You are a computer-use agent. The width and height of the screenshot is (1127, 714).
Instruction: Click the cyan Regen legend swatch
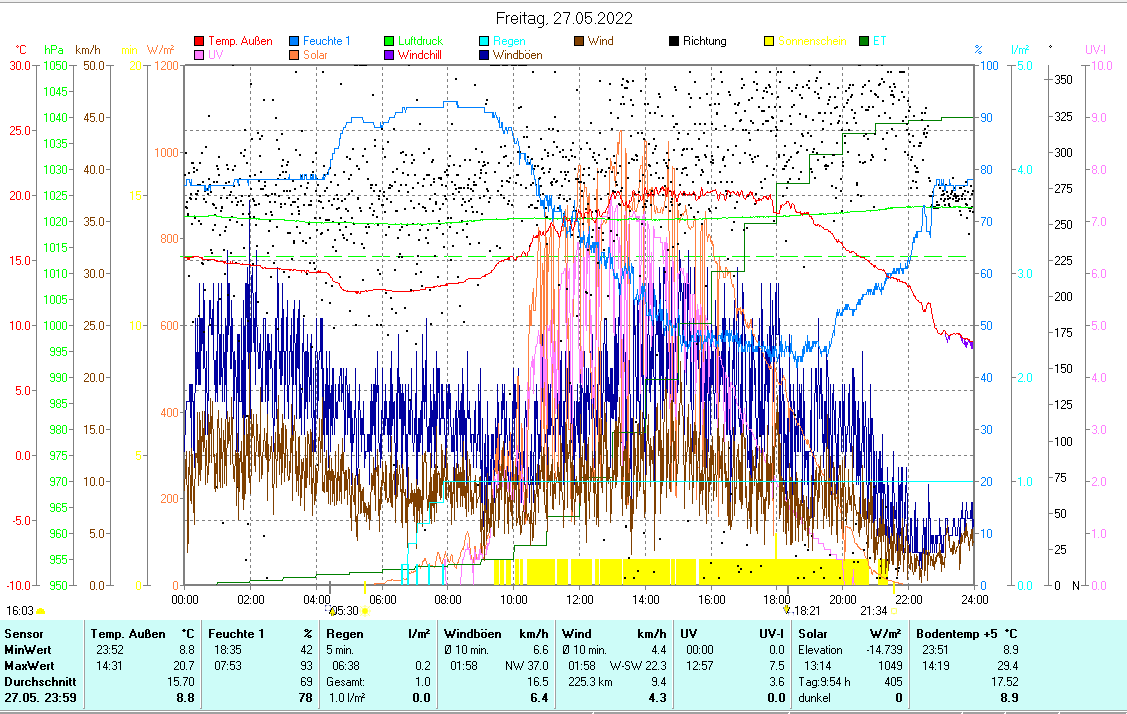484,41
